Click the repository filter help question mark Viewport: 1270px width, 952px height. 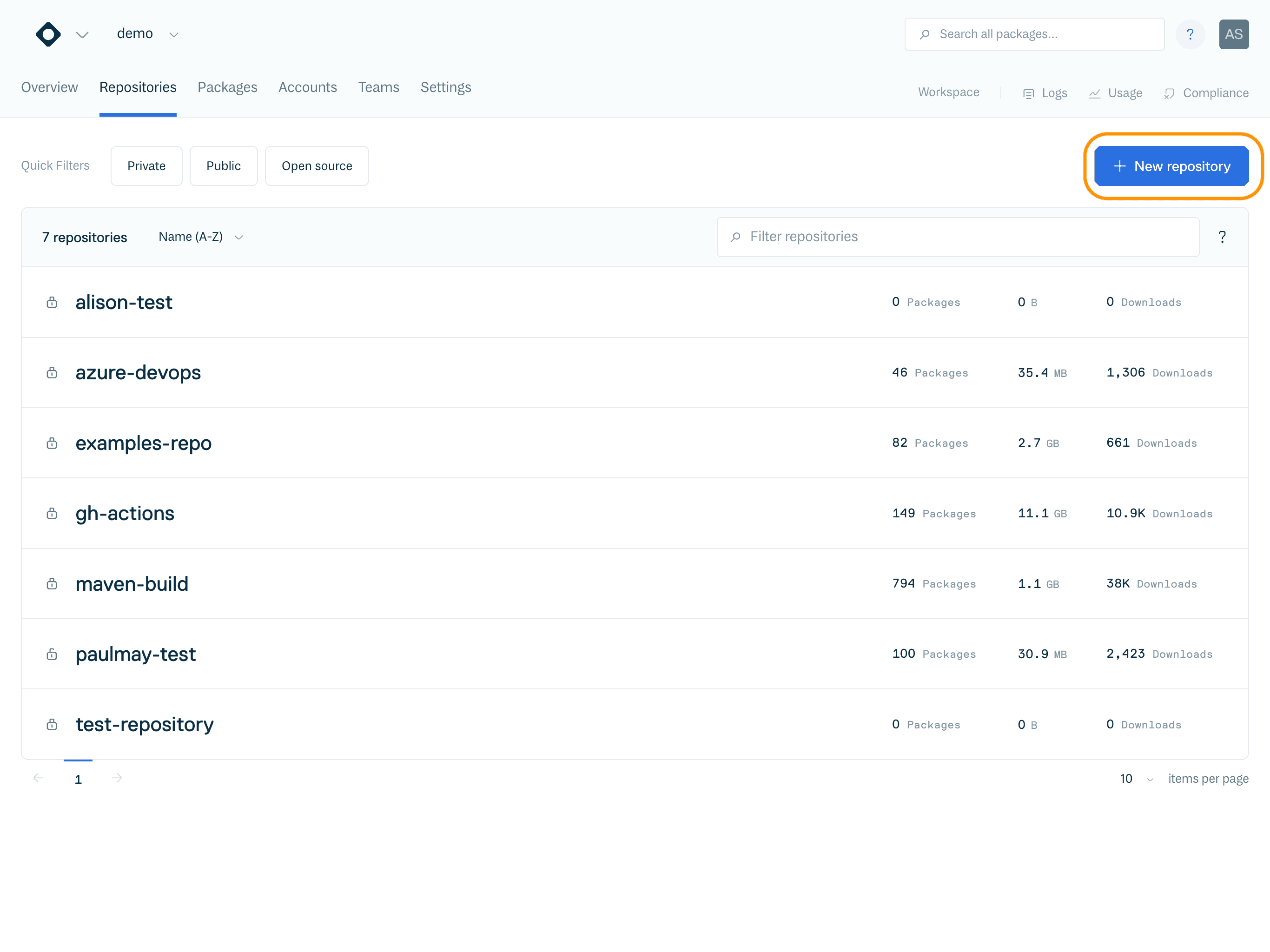[x=1222, y=237]
